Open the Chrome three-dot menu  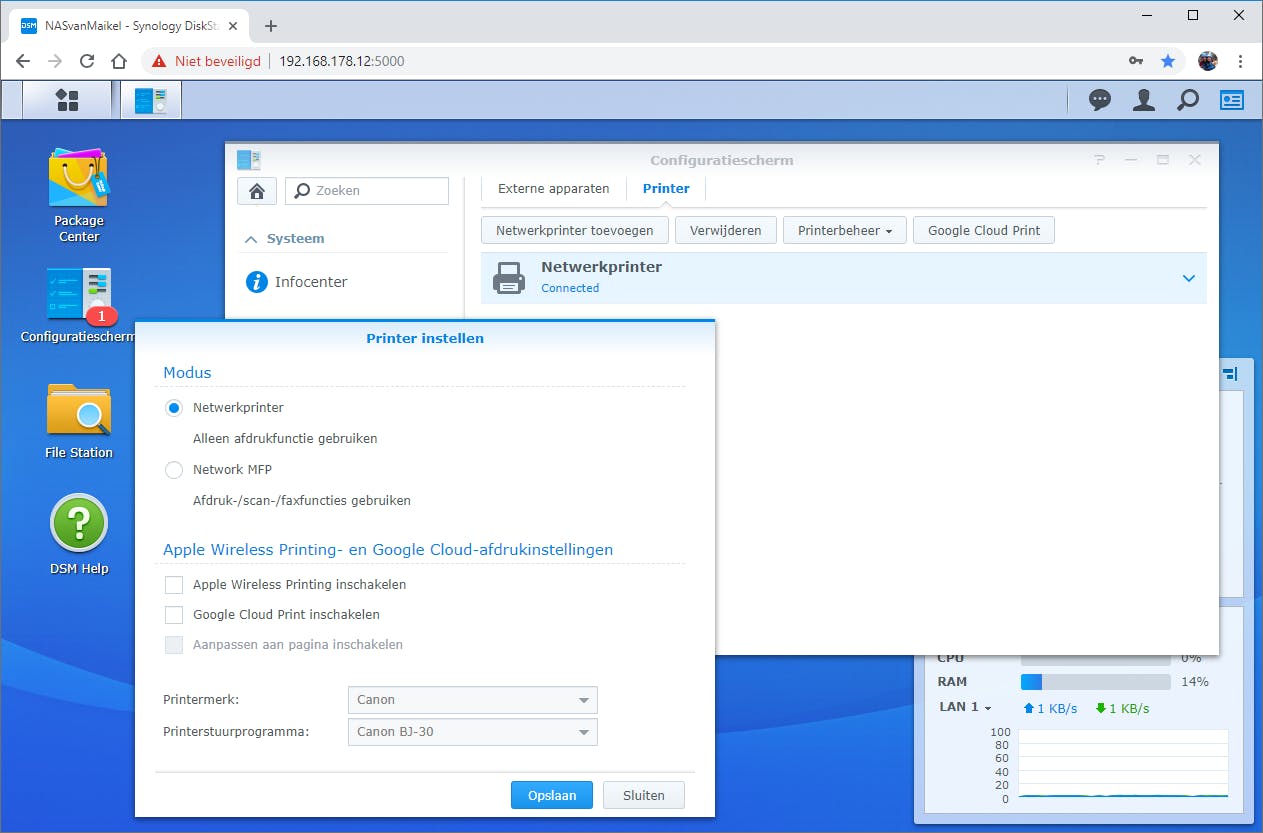click(1241, 61)
